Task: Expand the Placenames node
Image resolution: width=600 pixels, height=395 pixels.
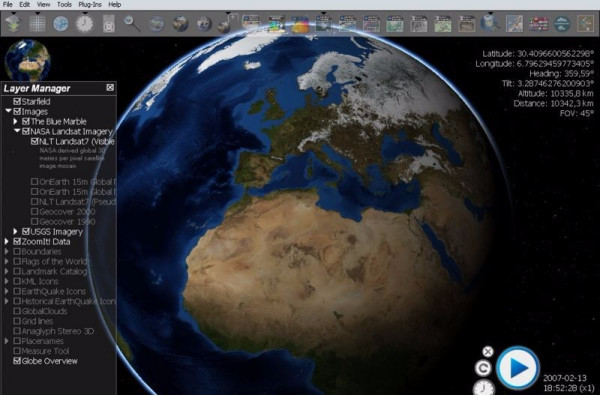Action: pyautogui.click(x=7, y=341)
